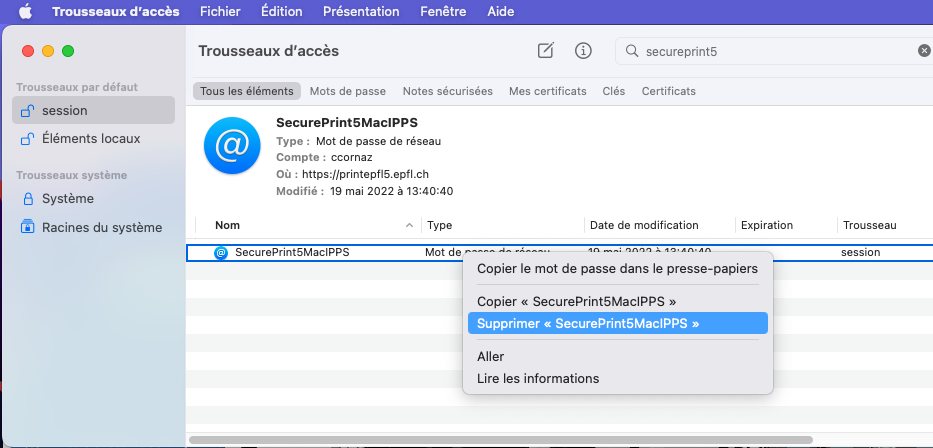
Task: Click the unlocked padlock icon beside session
Action: 27,110
